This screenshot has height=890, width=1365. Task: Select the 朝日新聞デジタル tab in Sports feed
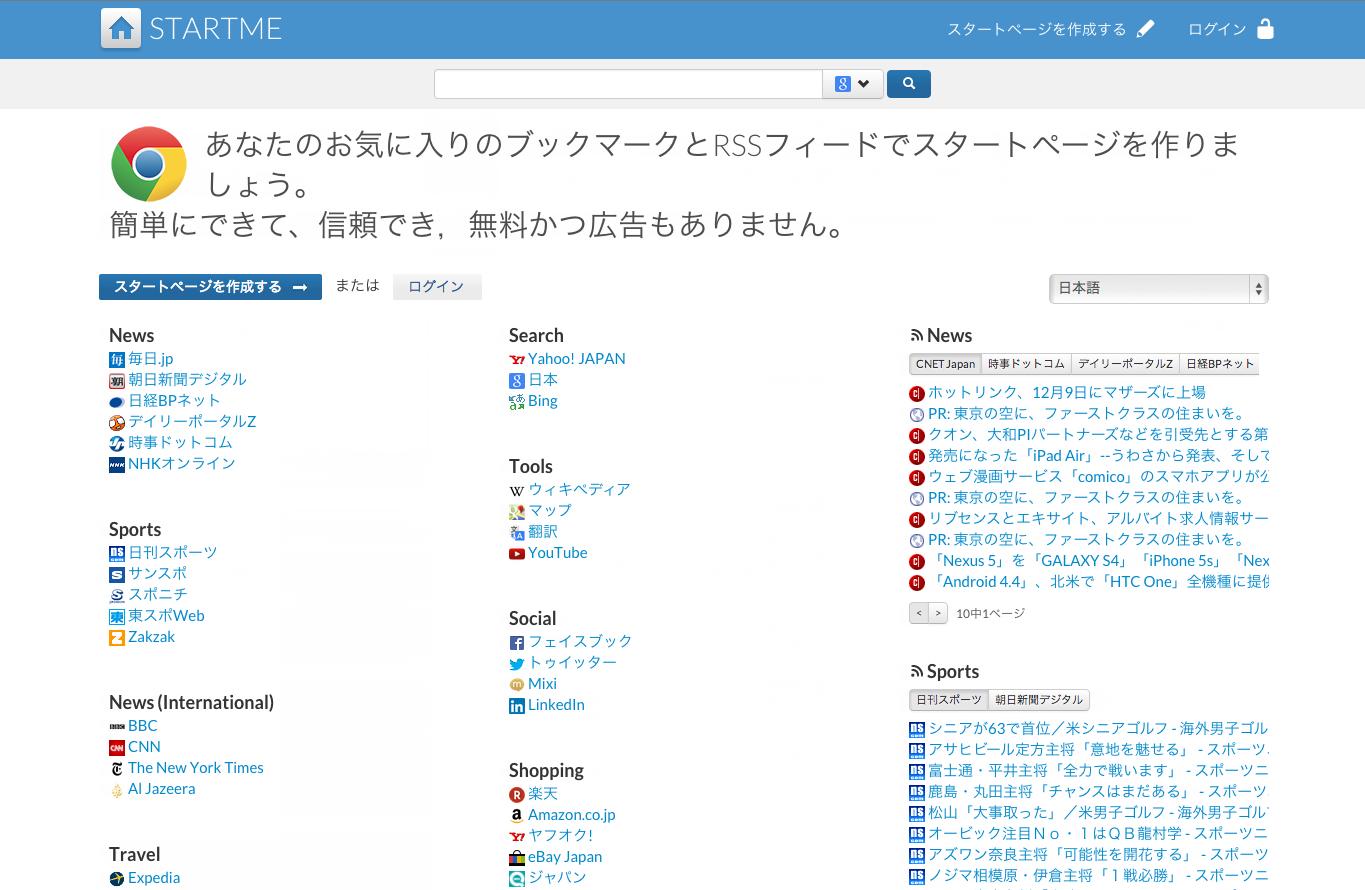[1039, 700]
